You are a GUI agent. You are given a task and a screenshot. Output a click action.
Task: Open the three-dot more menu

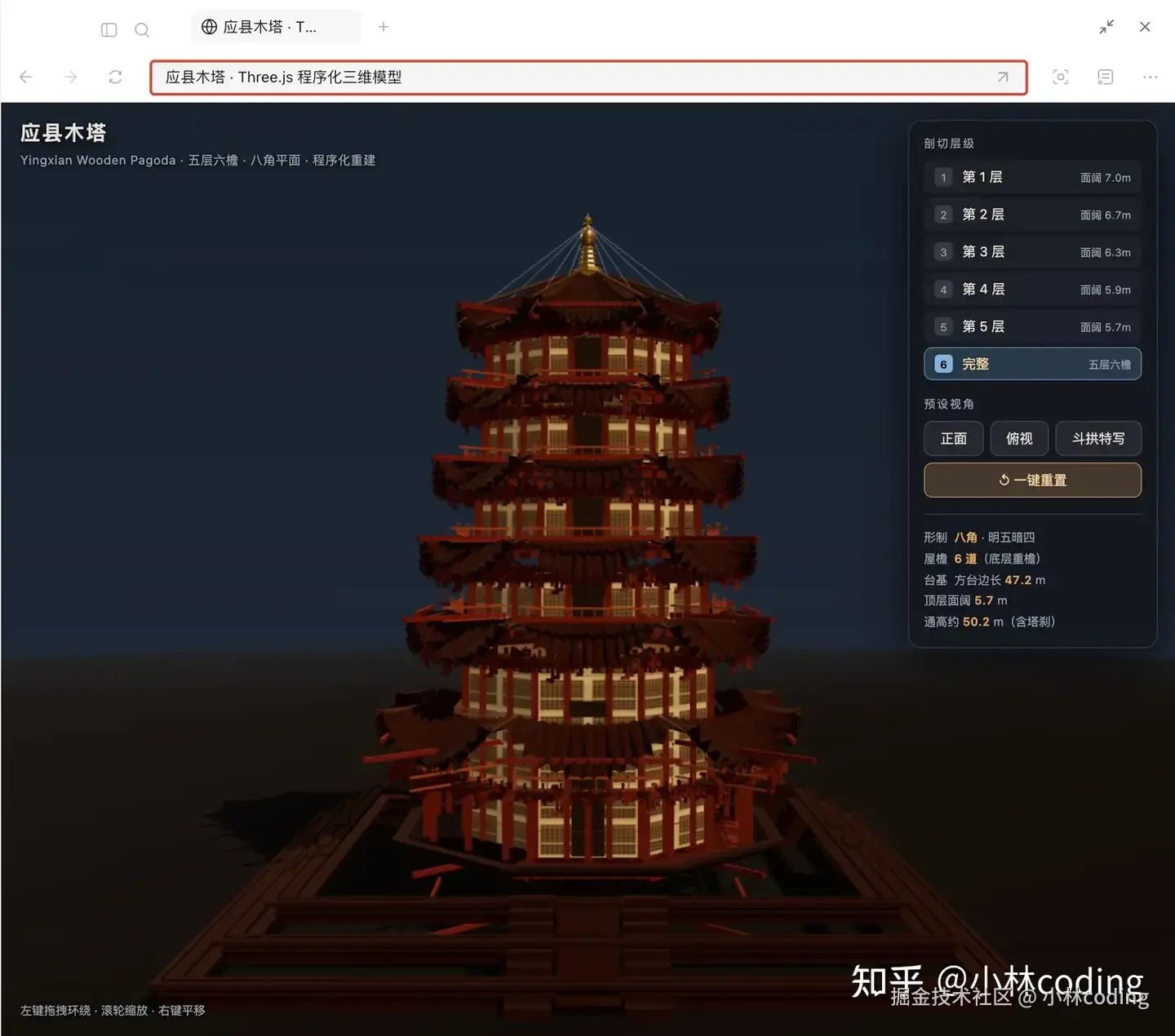coord(1151,77)
